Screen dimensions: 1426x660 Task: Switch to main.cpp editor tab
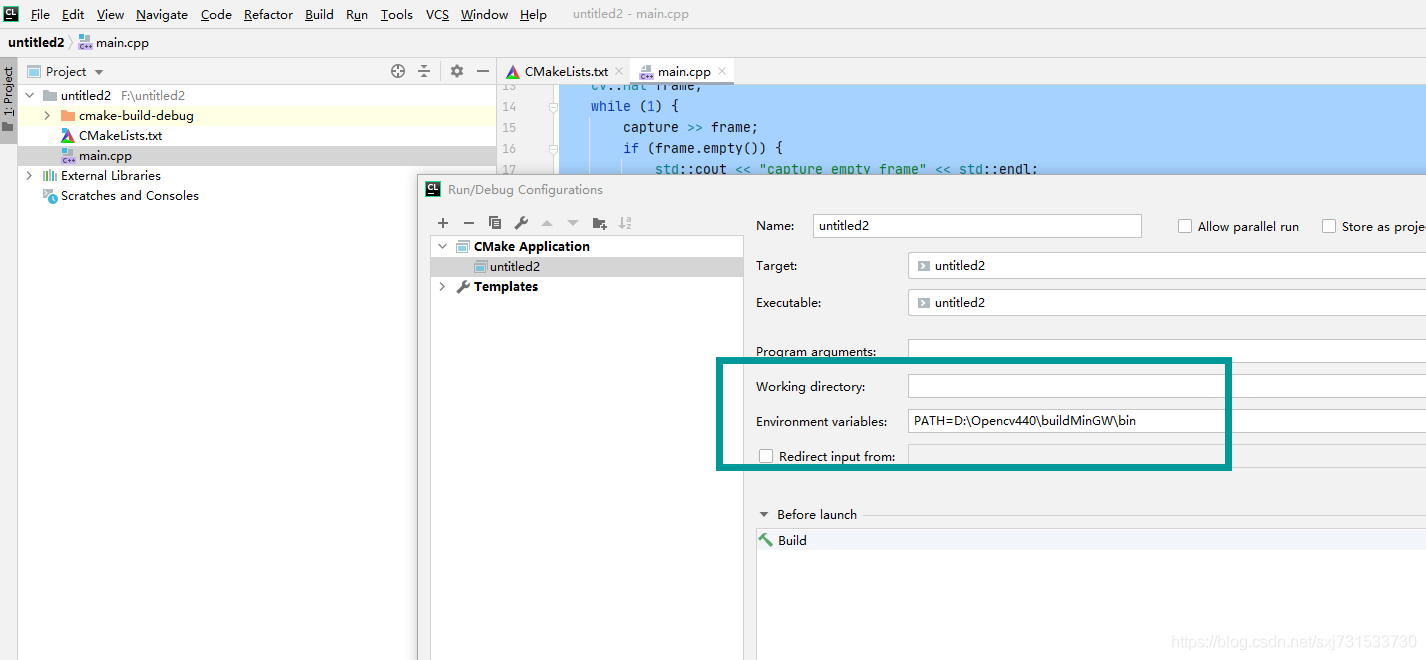tap(684, 71)
